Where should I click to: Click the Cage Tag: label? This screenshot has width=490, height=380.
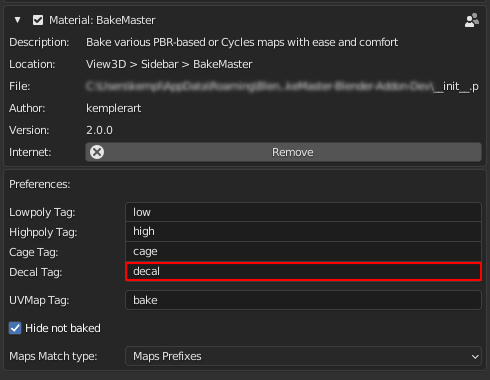[34, 252]
